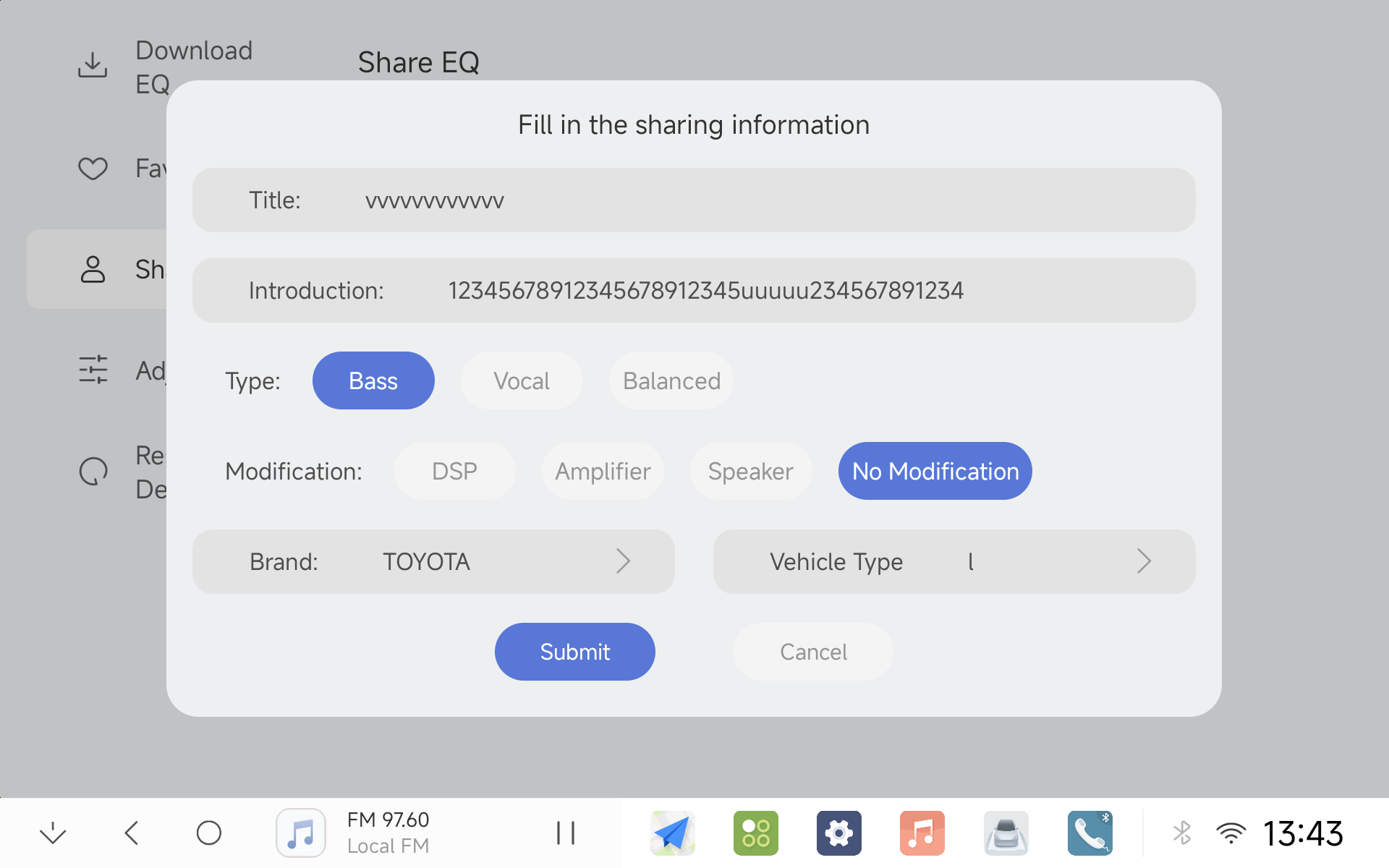
Task: Cancel the sharing dialog
Action: [812, 652]
